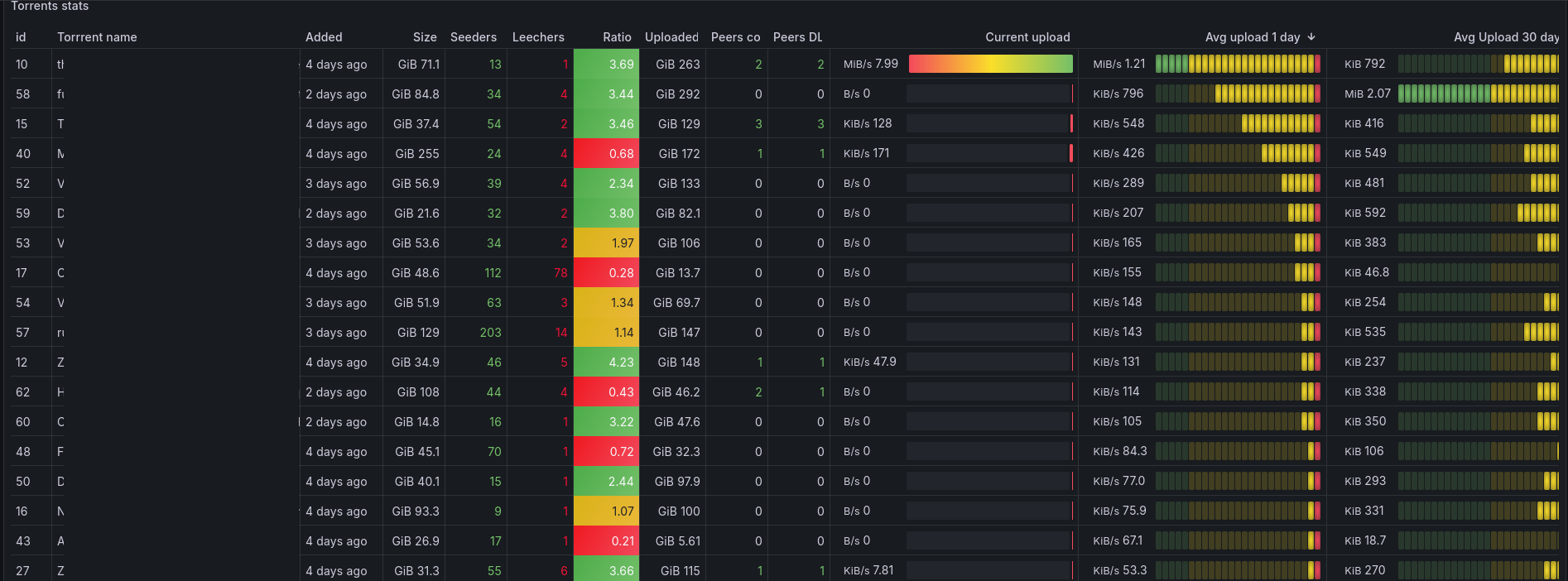Sort by the Seeders column header
Viewport: 1568px width, 581px height.
pos(474,37)
